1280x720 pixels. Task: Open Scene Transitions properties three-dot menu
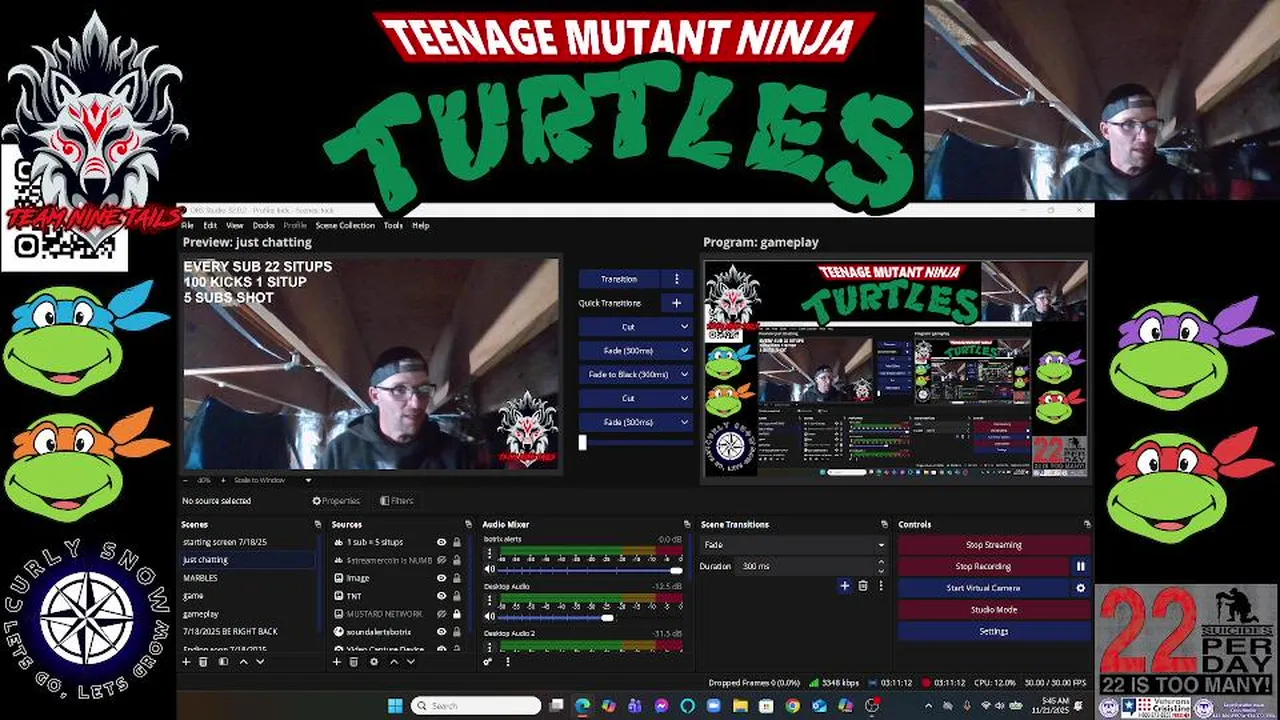pyautogui.click(x=881, y=586)
